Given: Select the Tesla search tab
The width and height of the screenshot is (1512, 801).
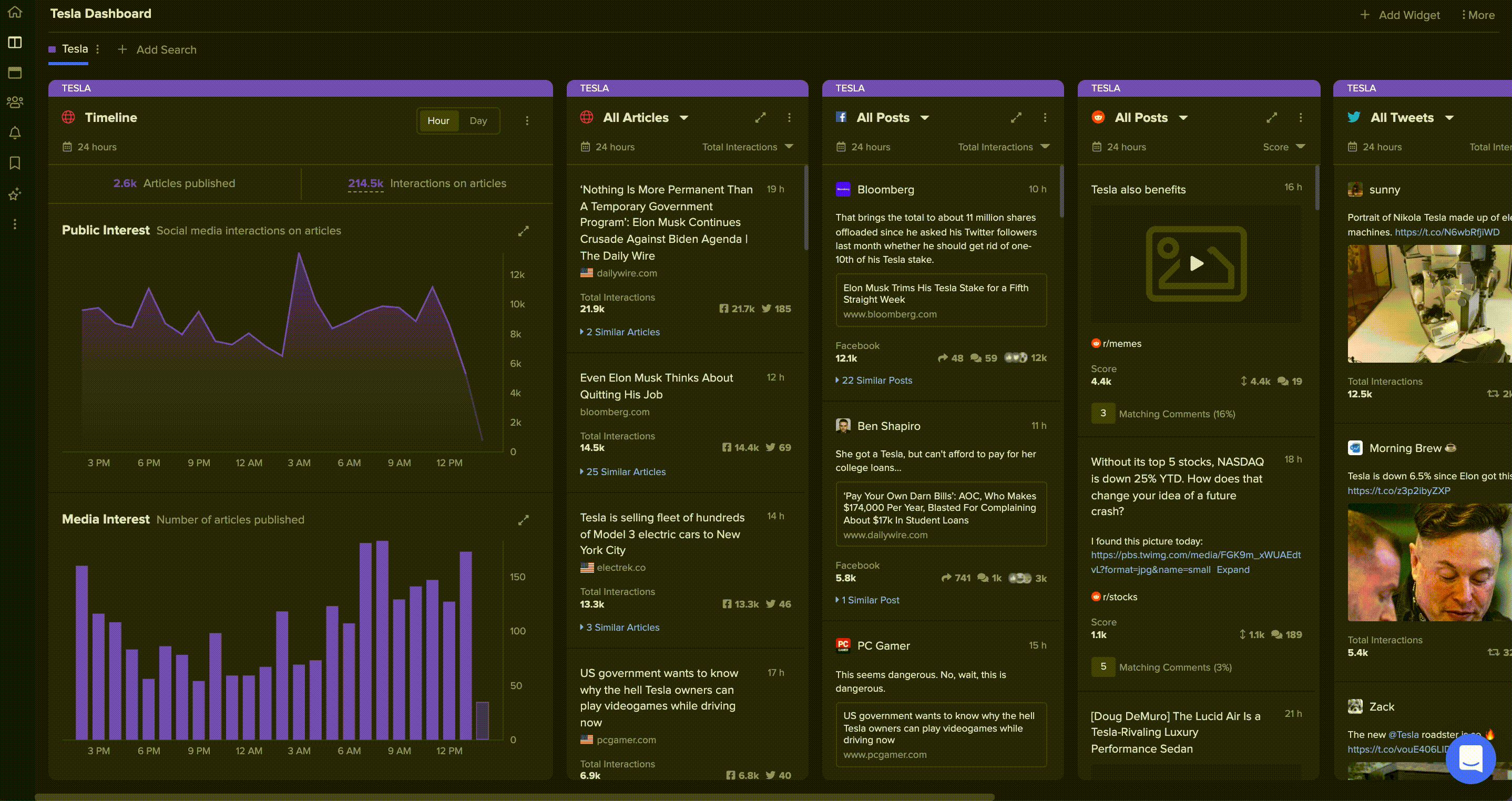Looking at the screenshot, I should click(75, 49).
